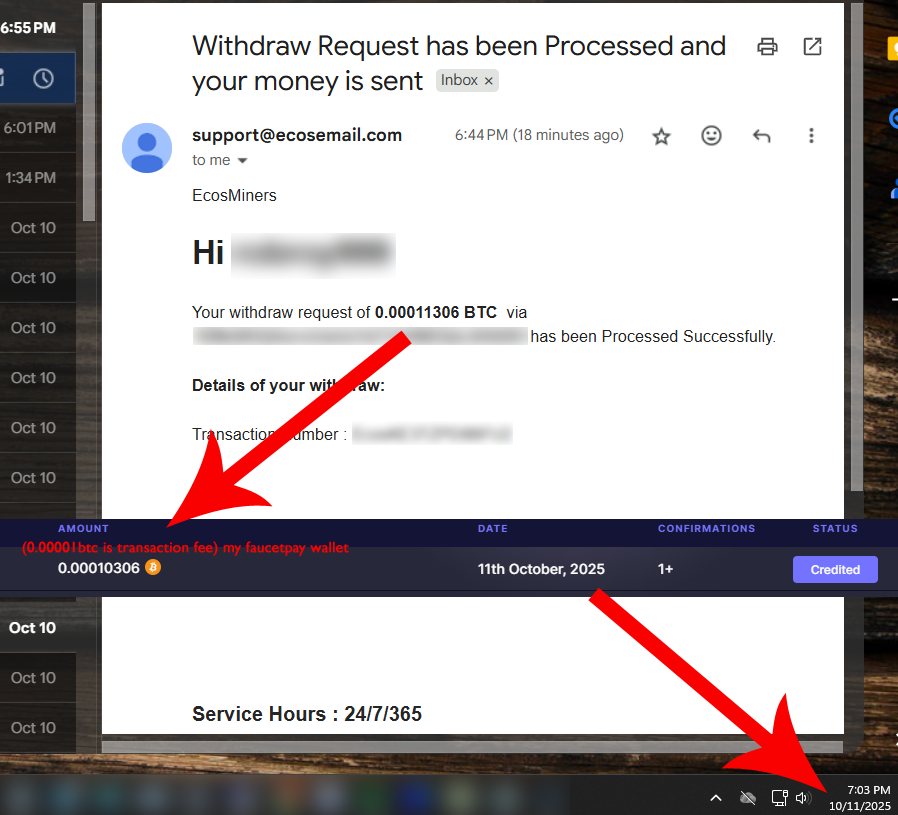
Task: Click the 0.00010306 amount value
Action: click(99, 568)
